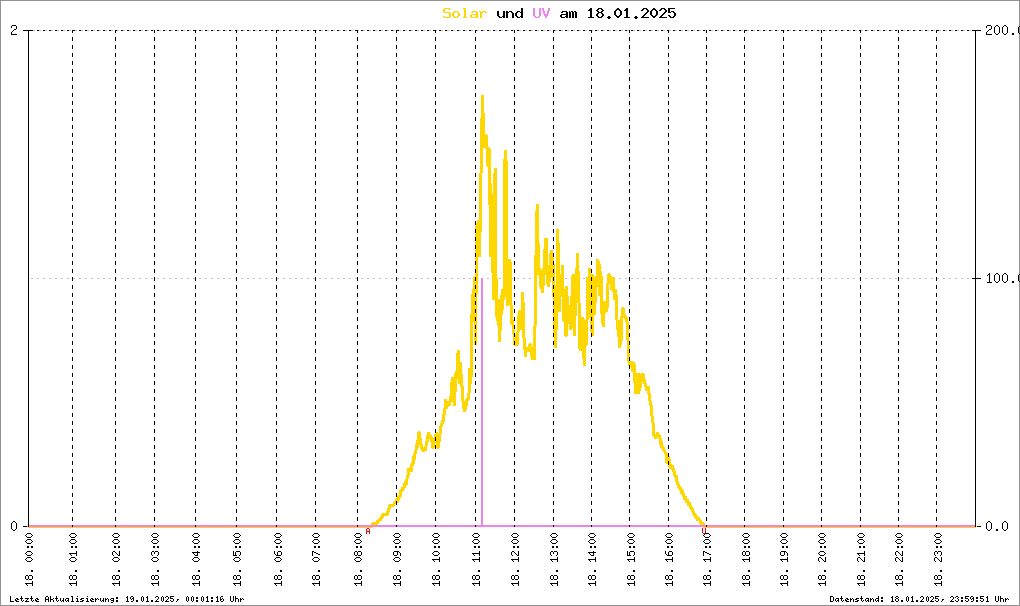The height and width of the screenshot is (606, 1020).
Task: Click the 'Letzte Aktualisierung' timestamp text
Action: [127, 599]
